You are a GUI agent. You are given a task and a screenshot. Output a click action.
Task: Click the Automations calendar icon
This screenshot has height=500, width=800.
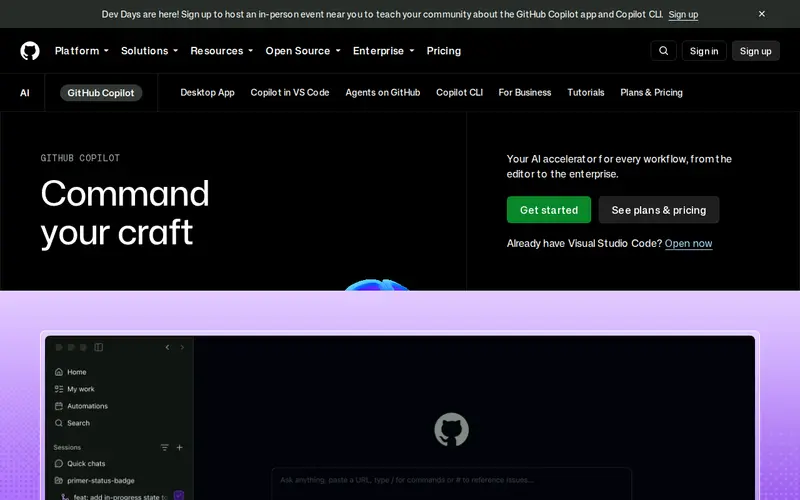click(59, 406)
